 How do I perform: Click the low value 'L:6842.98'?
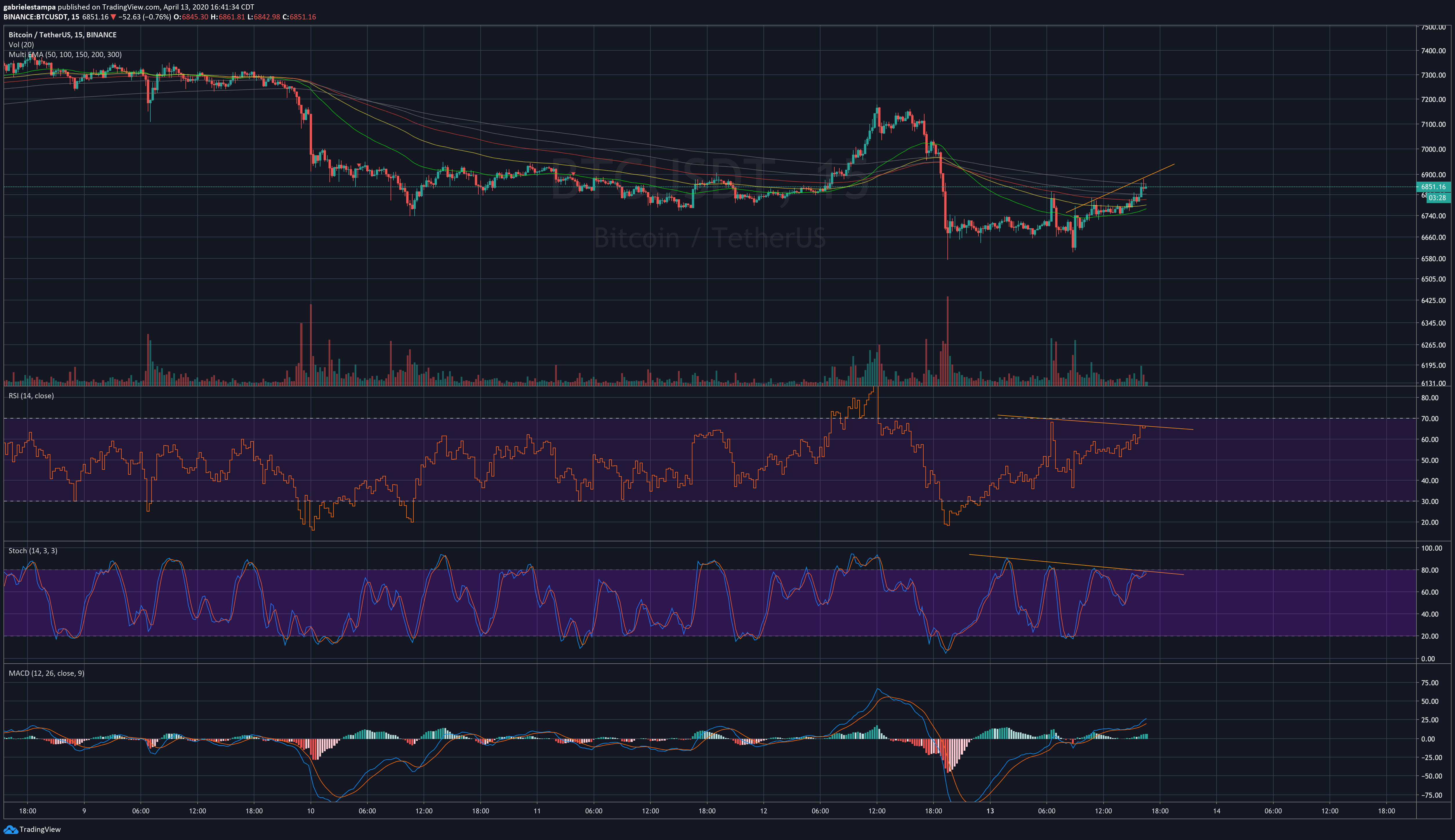(x=264, y=17)
